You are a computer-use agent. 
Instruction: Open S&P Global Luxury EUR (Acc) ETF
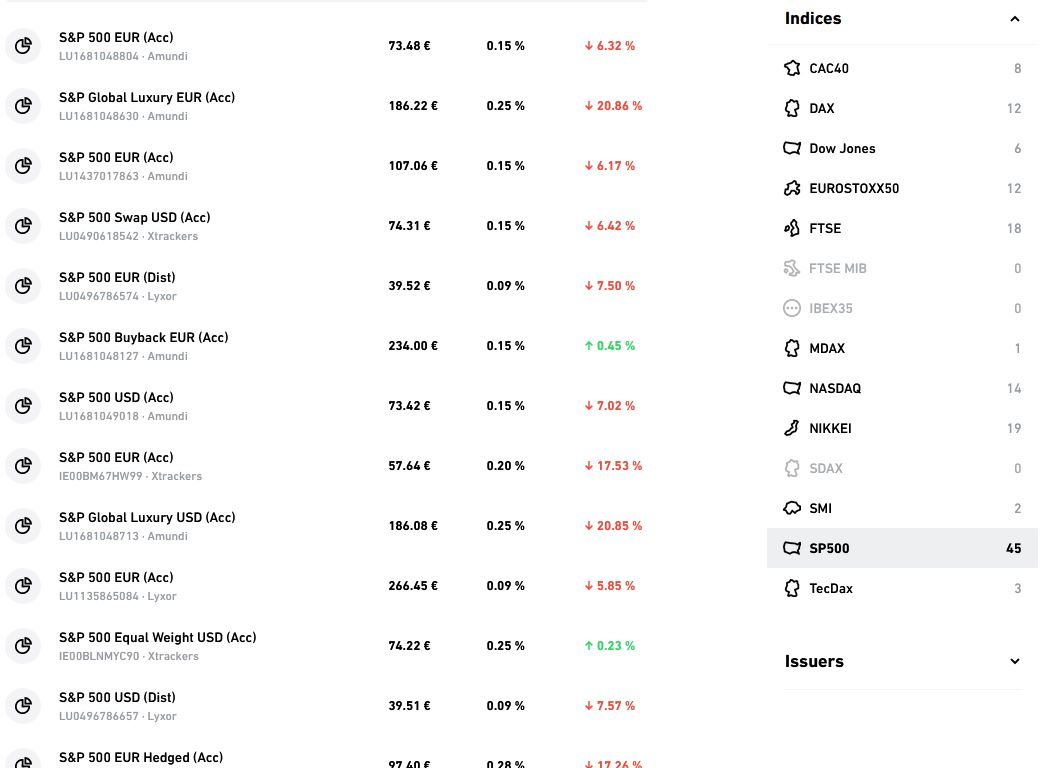(325, 106)
